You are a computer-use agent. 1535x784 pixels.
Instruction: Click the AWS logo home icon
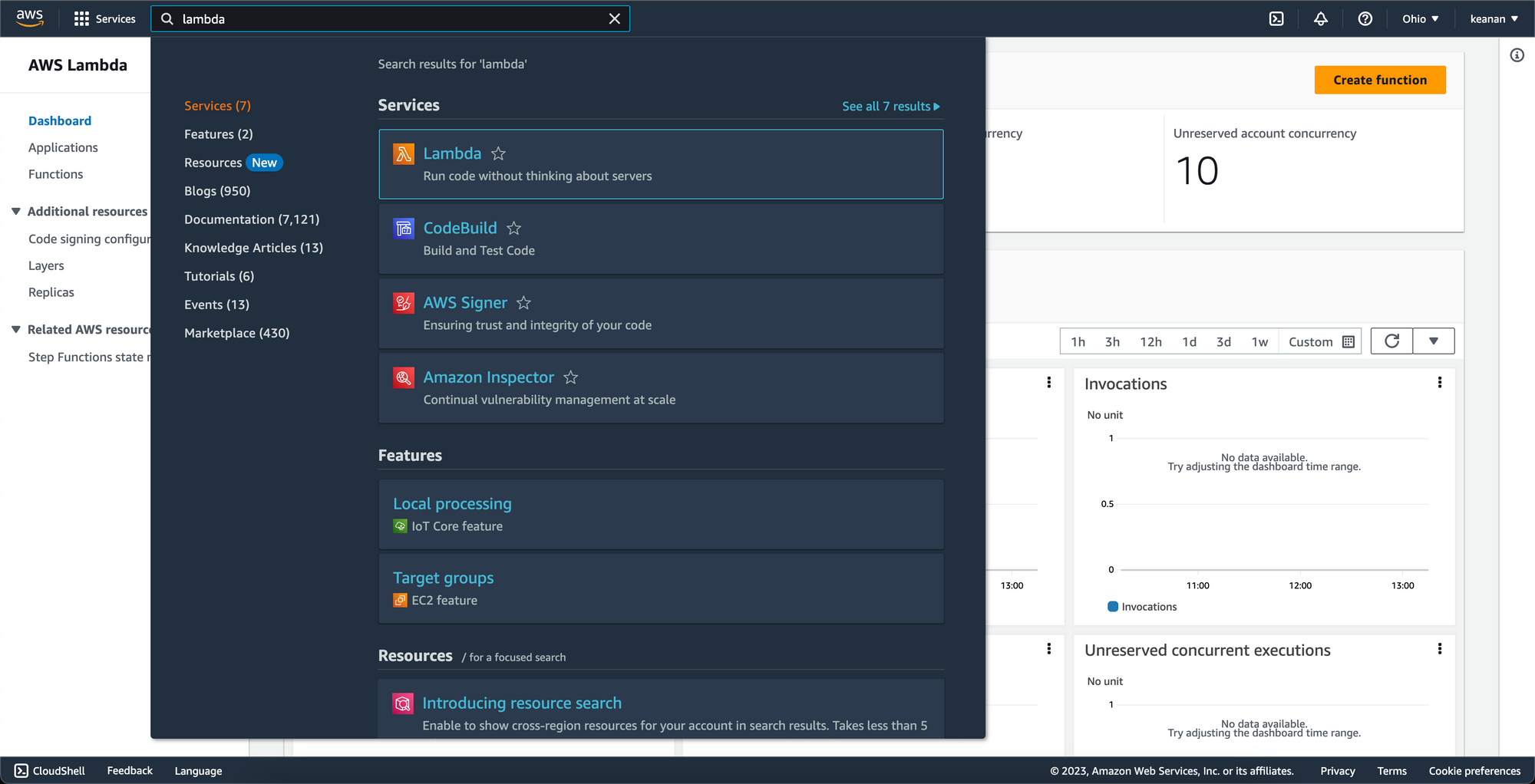click(30, 18)
